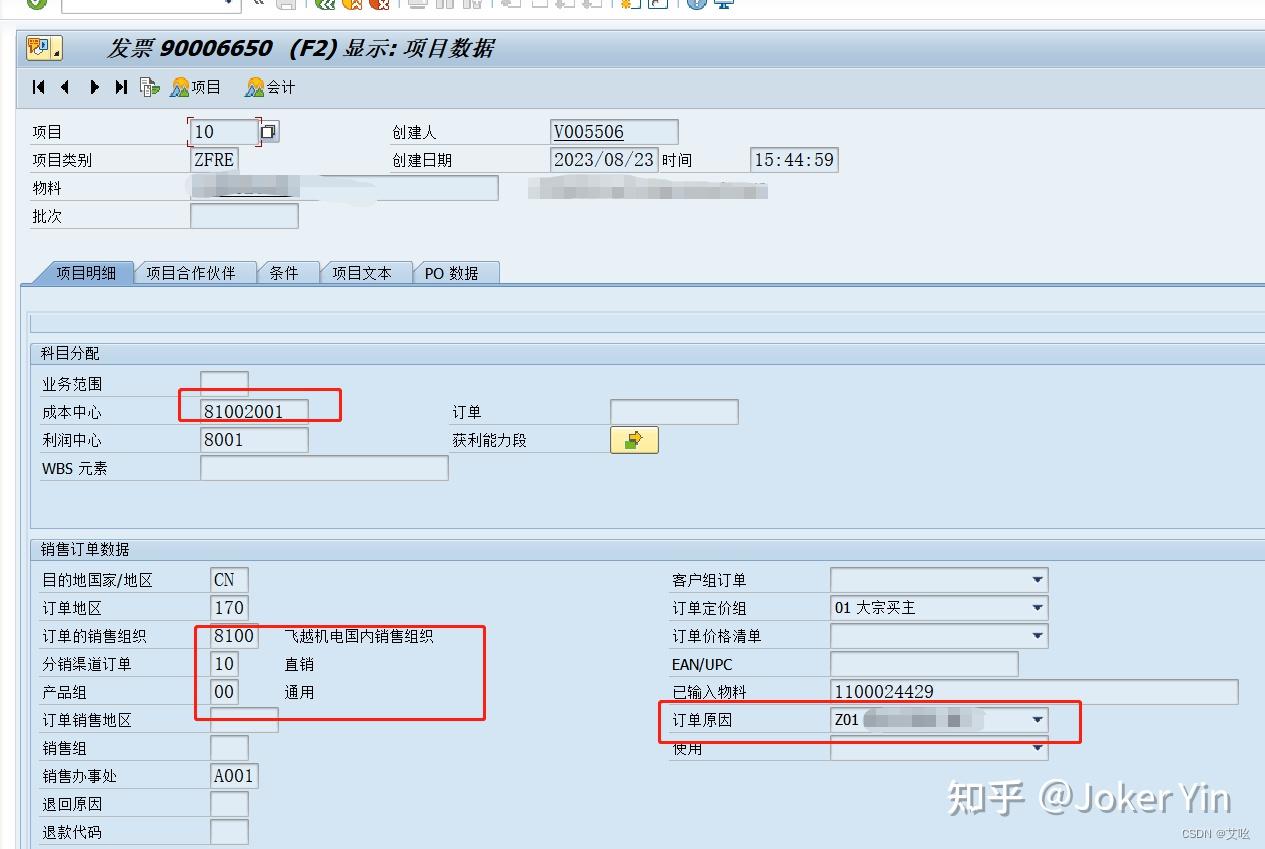Click the green Back arrow icon

(x=325, y=4)
